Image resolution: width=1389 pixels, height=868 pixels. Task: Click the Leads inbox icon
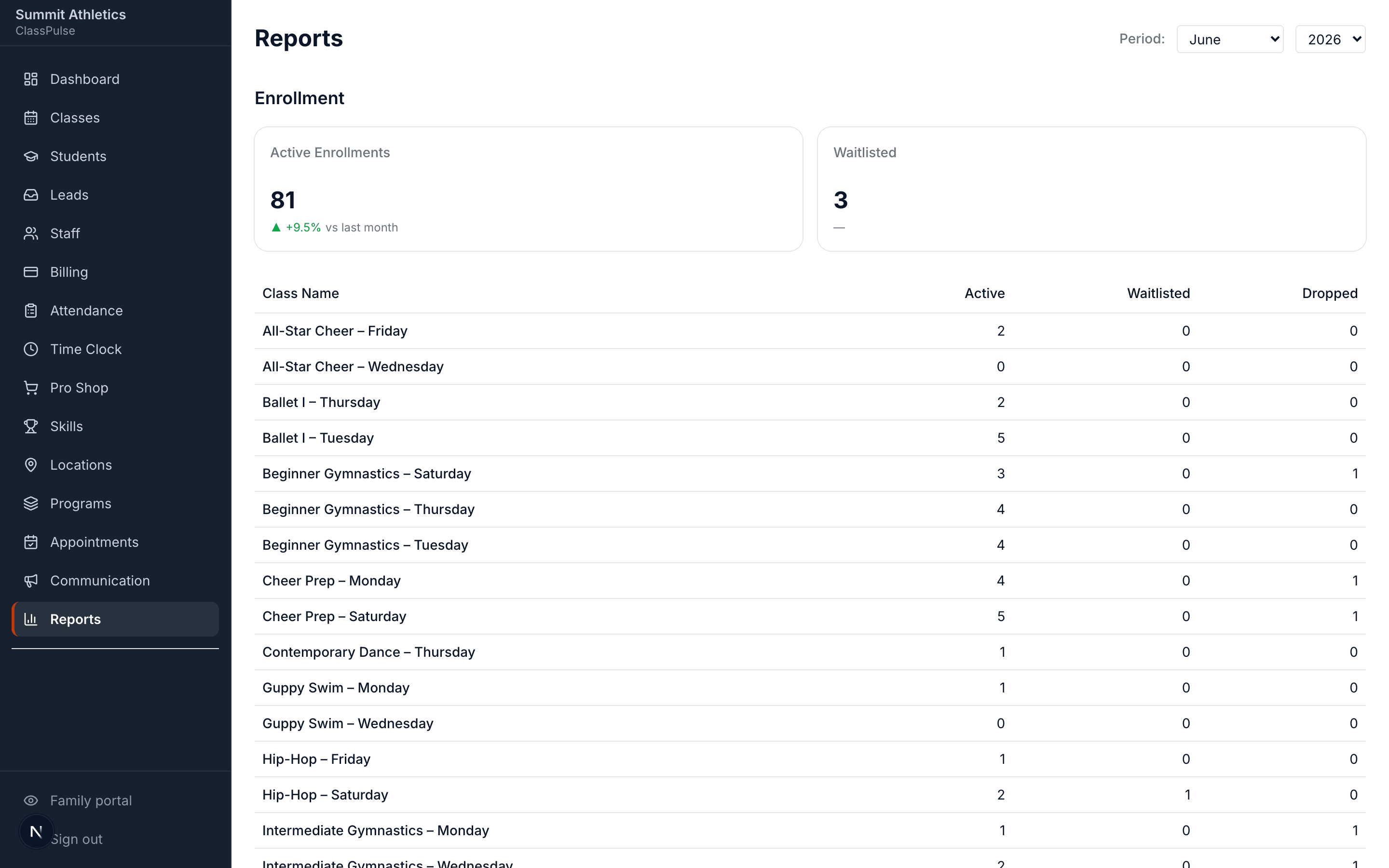click(31, 195)
